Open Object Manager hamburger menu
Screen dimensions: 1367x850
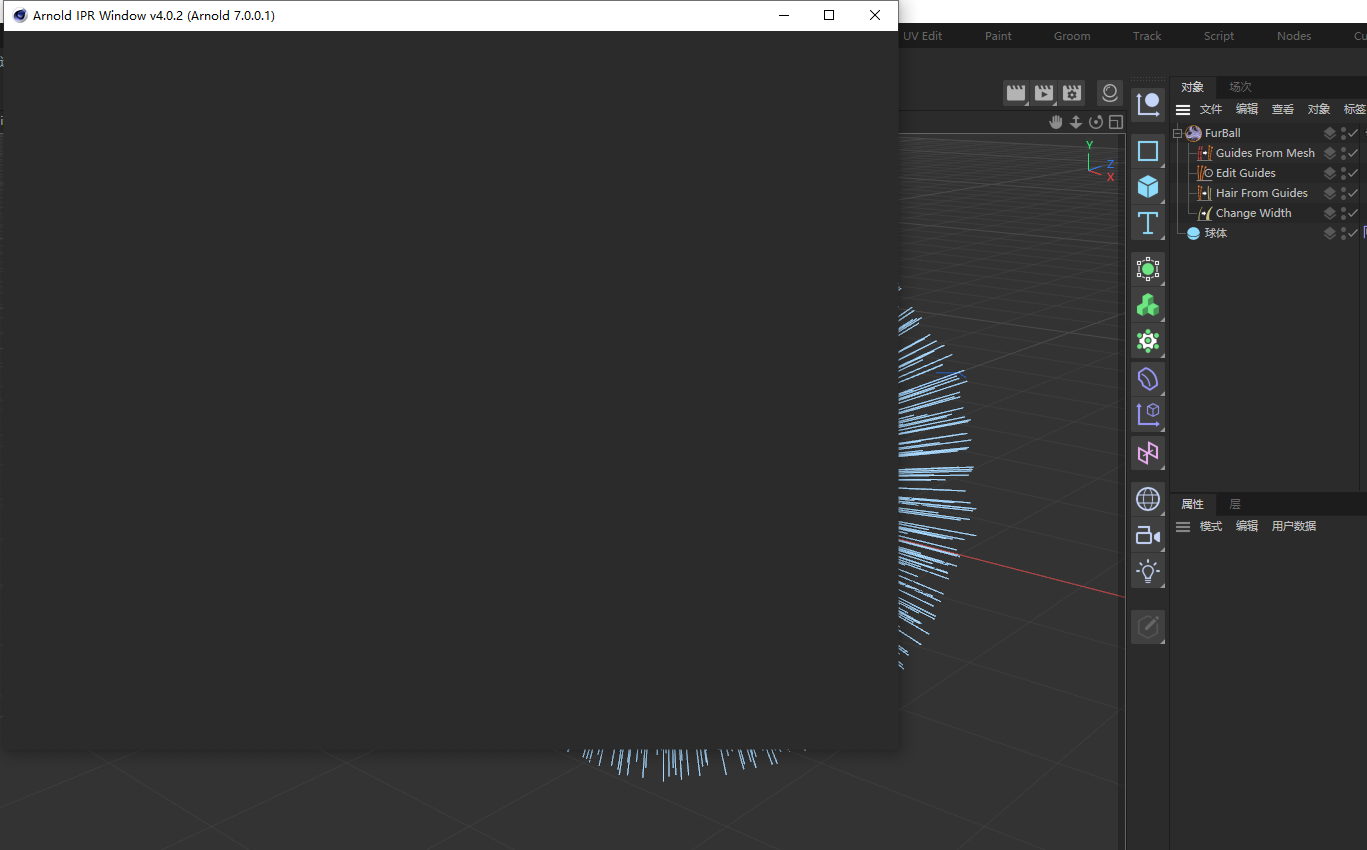click(1183, 110)
